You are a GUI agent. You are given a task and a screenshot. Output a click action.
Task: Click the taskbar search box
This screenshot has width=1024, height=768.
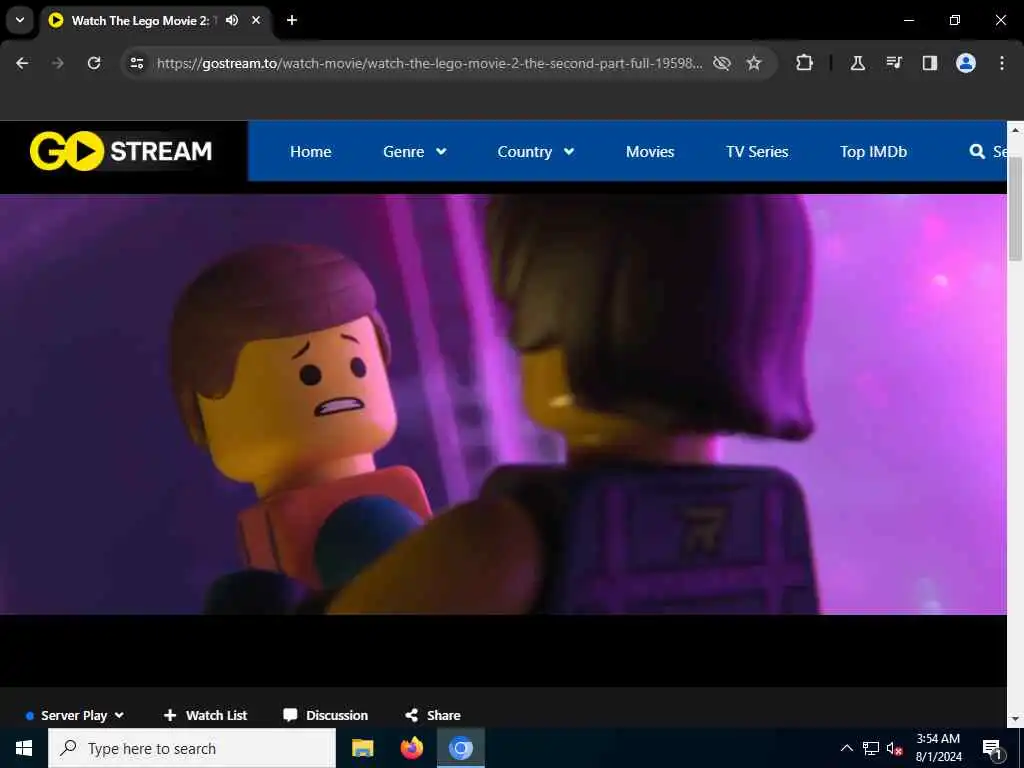[192, 748]
